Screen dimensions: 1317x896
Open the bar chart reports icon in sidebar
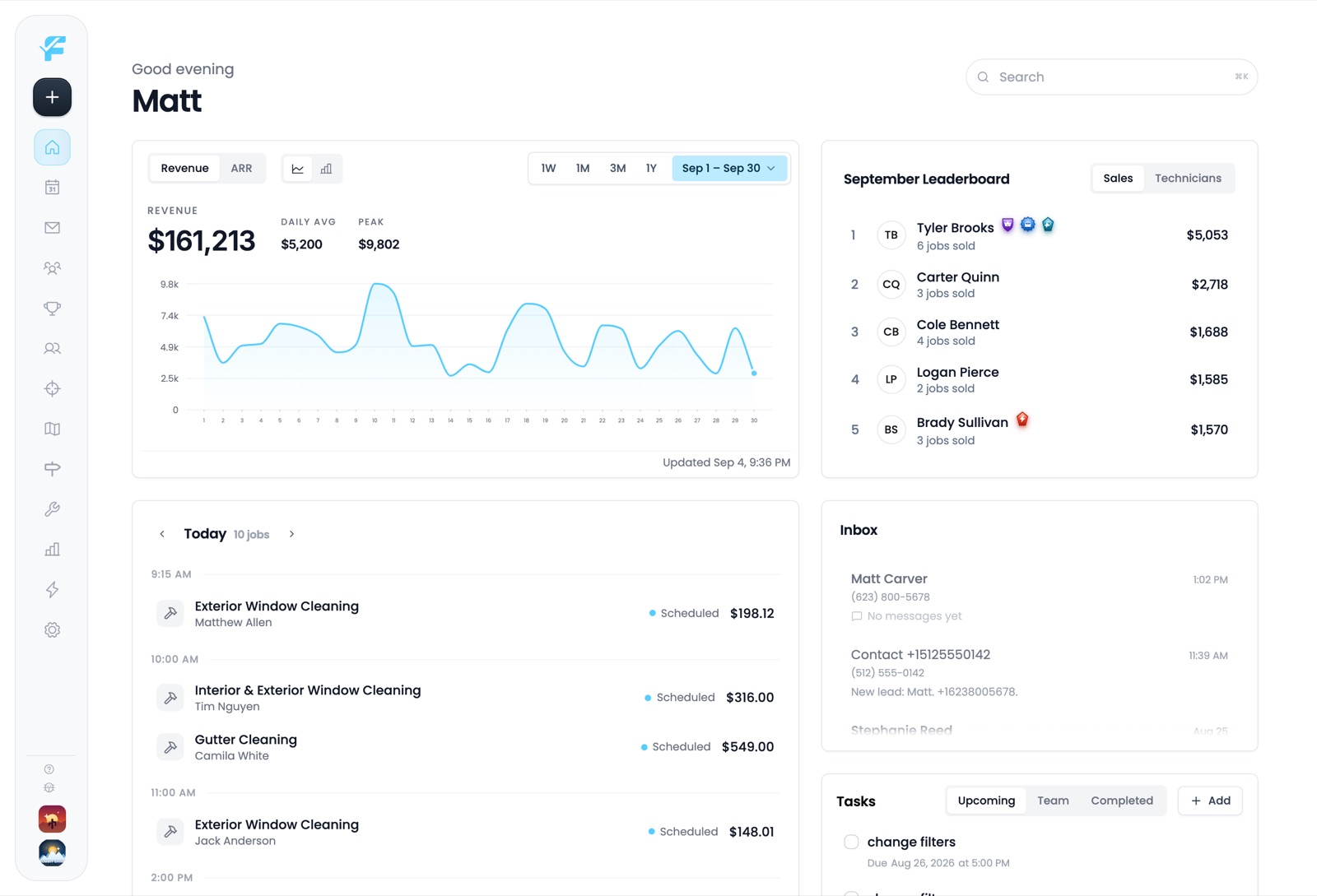(x=52, y=550)
